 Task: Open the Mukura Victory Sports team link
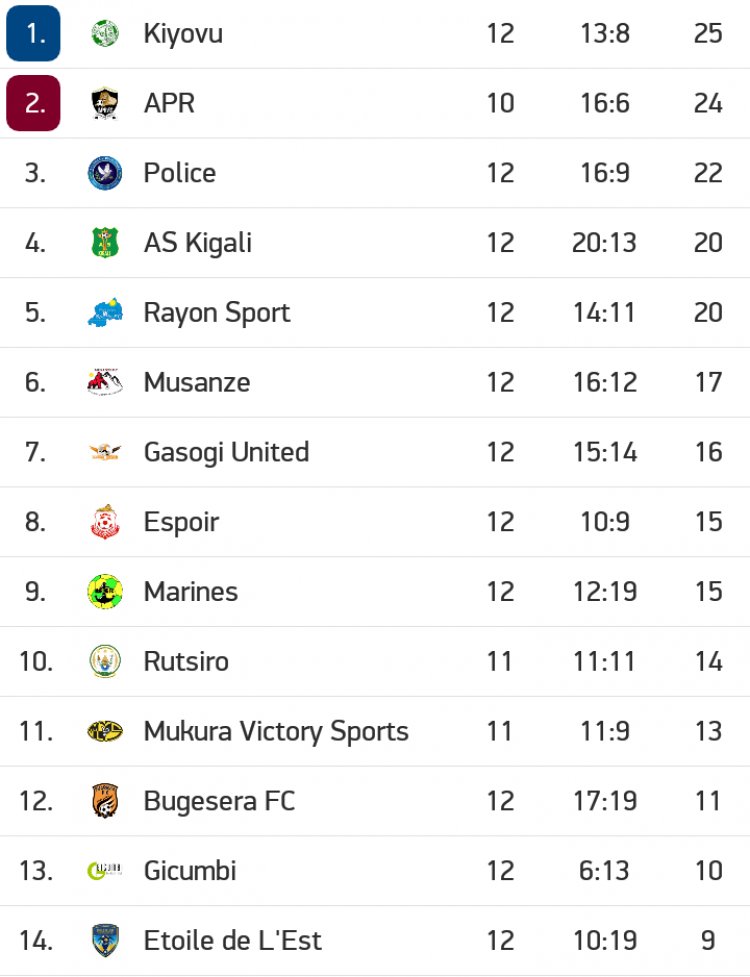tap(276, 731)
